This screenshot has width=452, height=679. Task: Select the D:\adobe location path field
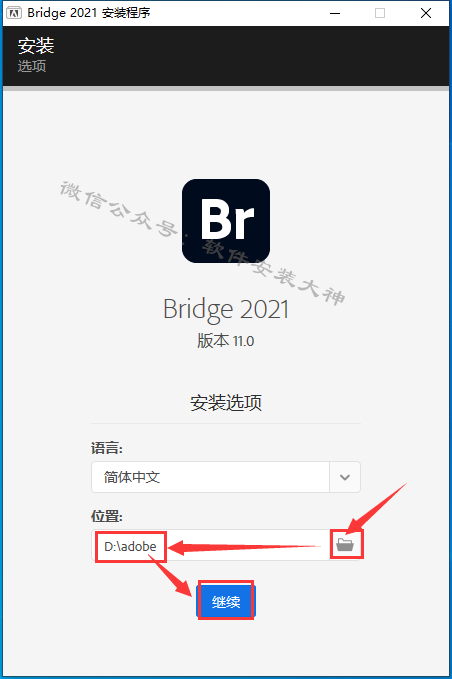click(210, 545)
